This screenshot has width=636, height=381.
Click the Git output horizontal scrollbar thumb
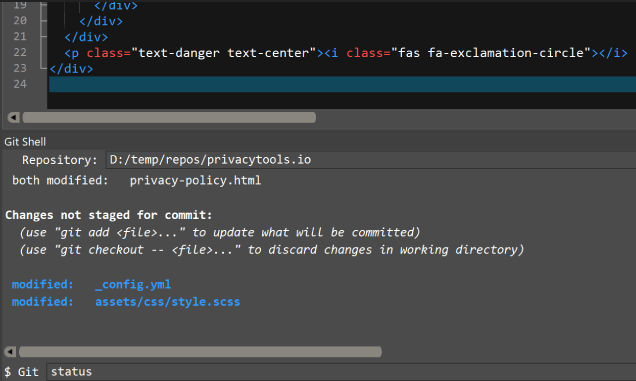click(x=200, y=351)
